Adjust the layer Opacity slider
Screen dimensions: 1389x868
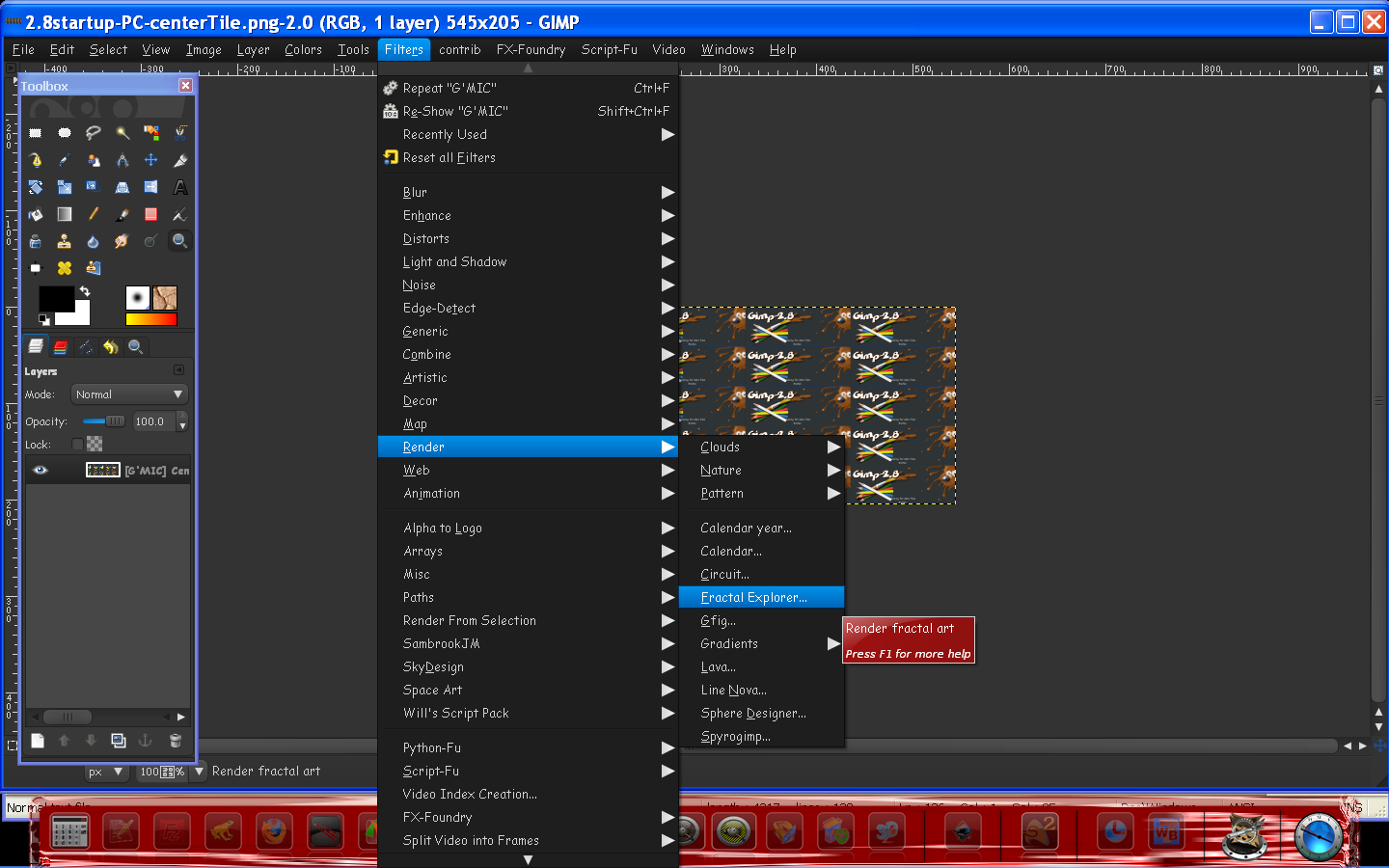104,421
